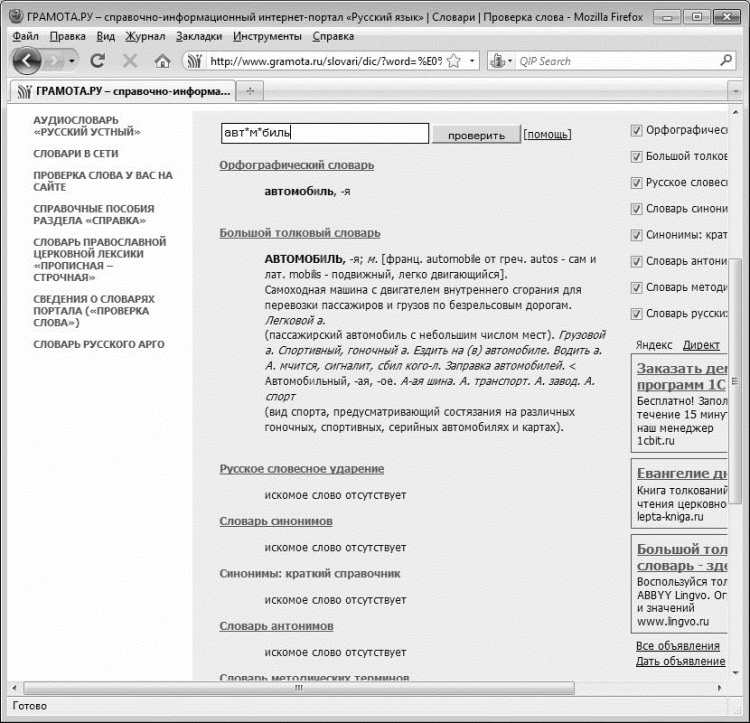The image size is (750, 723).
Task: Expand the address bar URL history dropdown
Action: pos(472,61)
